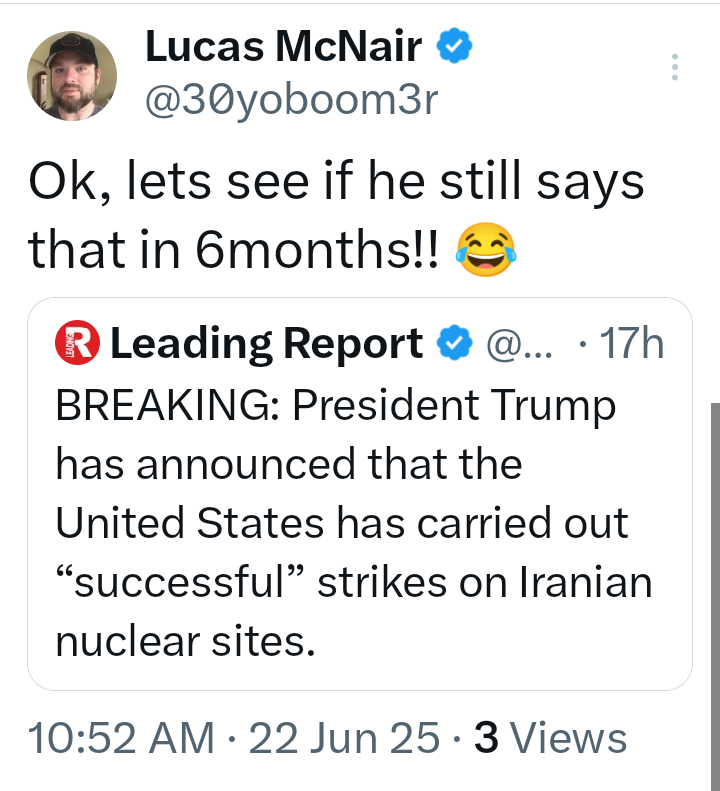The width and height of the screenshot is (720, 791).
Task: Click the Lucas McNair display name
Action: (284, 46)
